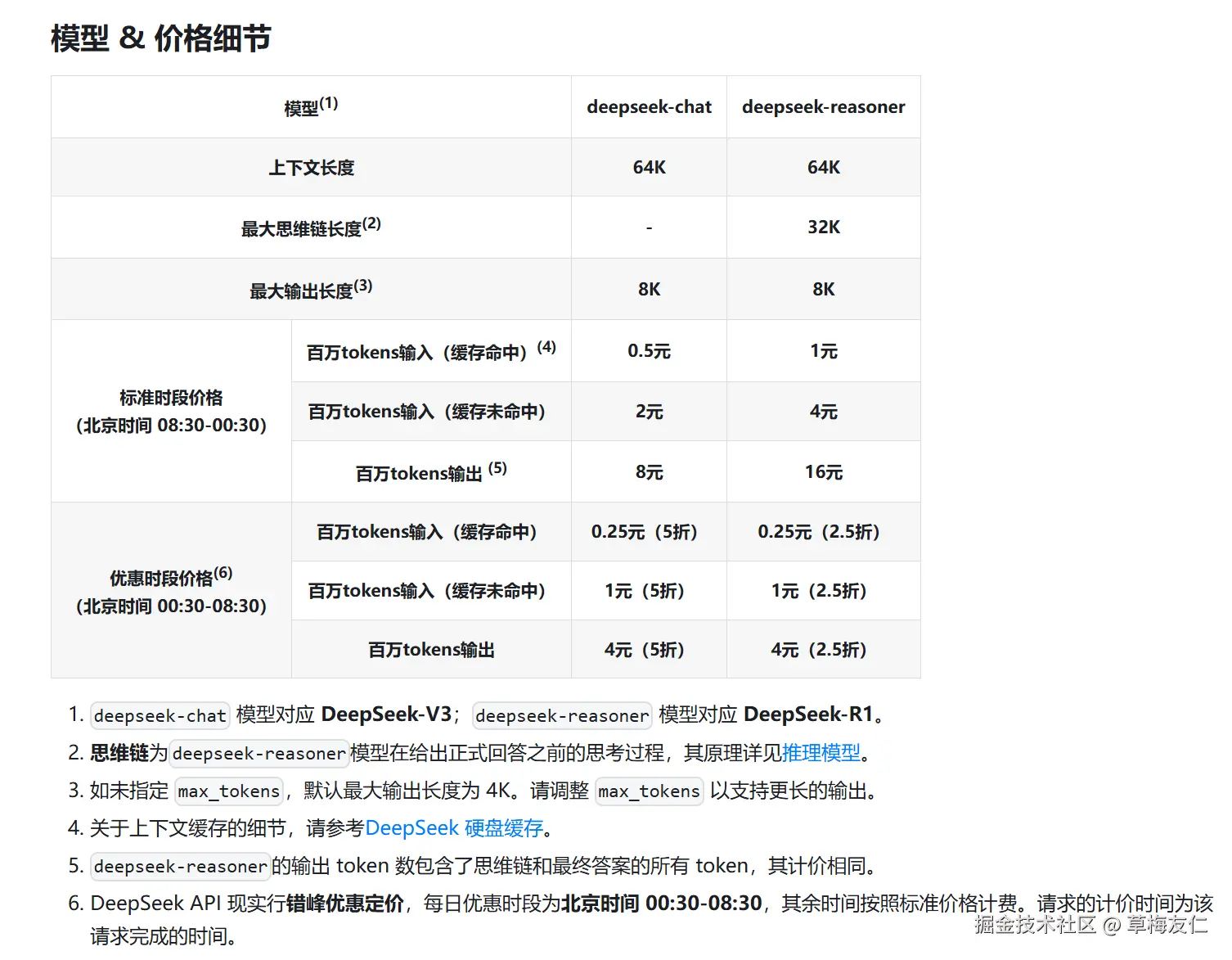The width and height of the screenshot is (1232, 960).
Task: Click the first max_tokens code tag in note 3
Action: pyautogui.click(x=229, y=791)
